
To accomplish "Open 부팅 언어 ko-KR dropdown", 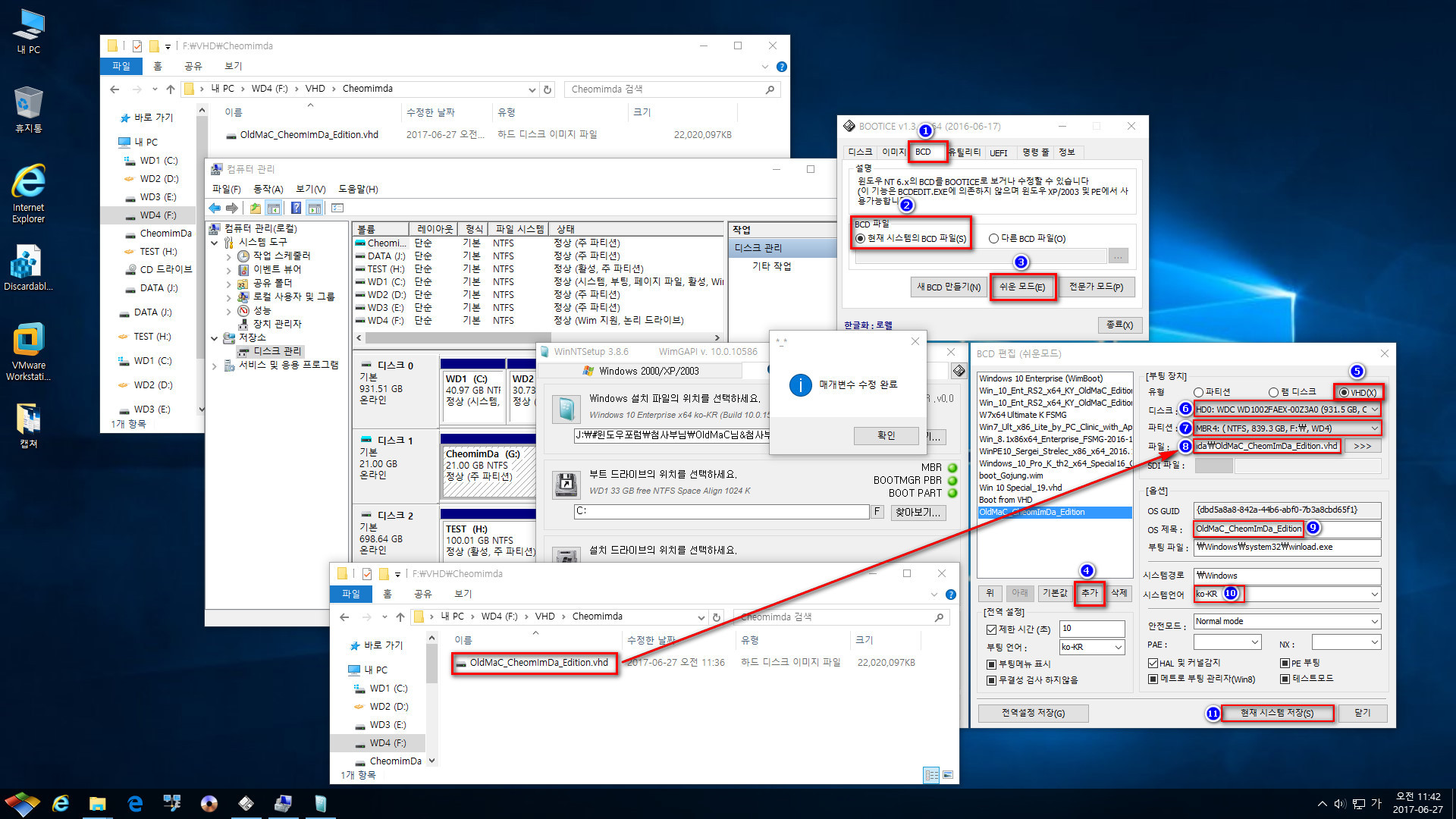I will coord(1092,647).
